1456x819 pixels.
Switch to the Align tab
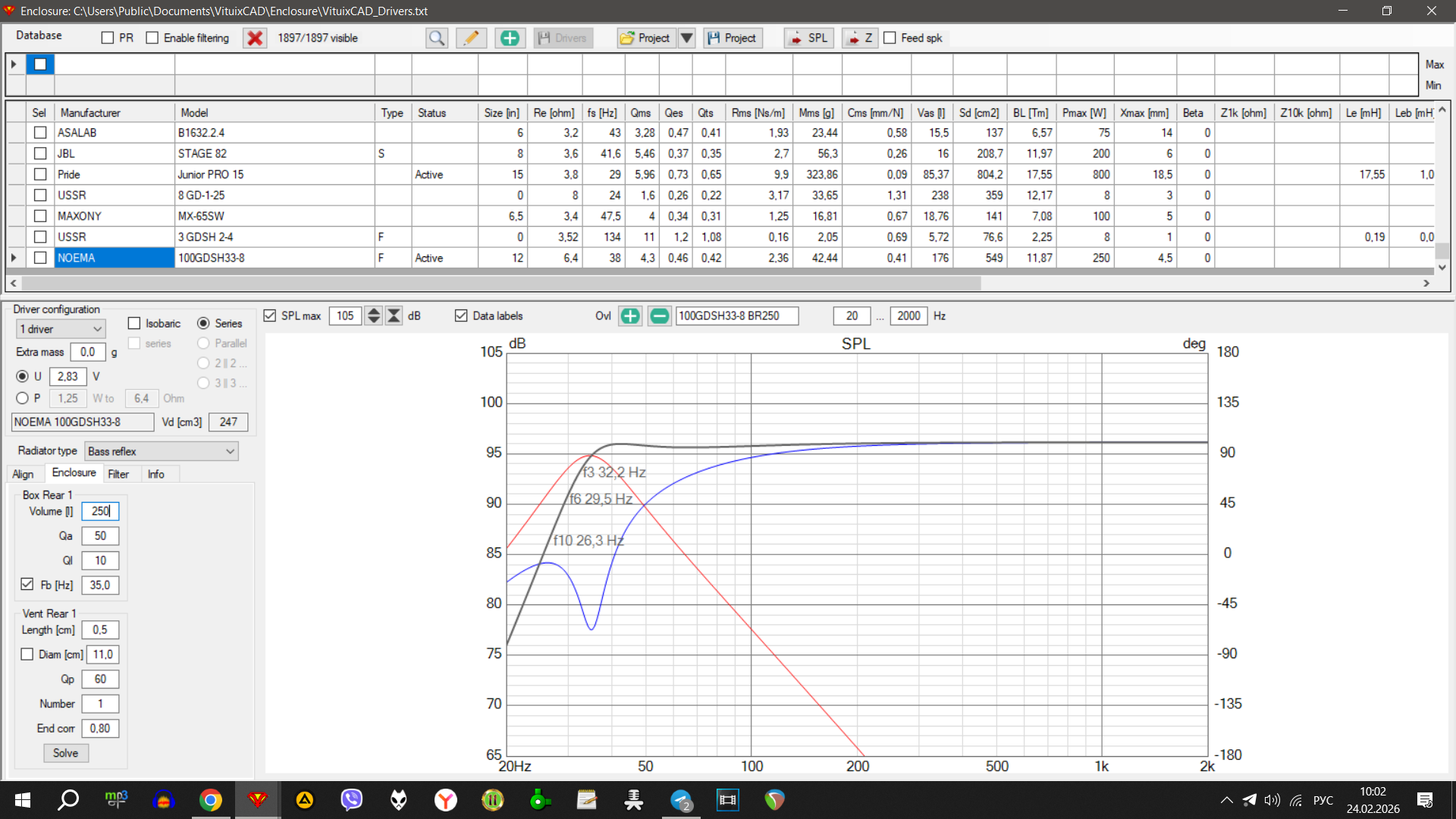pos(23,474)
